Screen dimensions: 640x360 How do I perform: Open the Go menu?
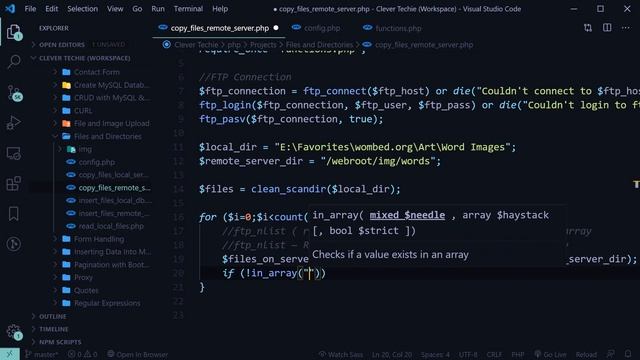137,9
